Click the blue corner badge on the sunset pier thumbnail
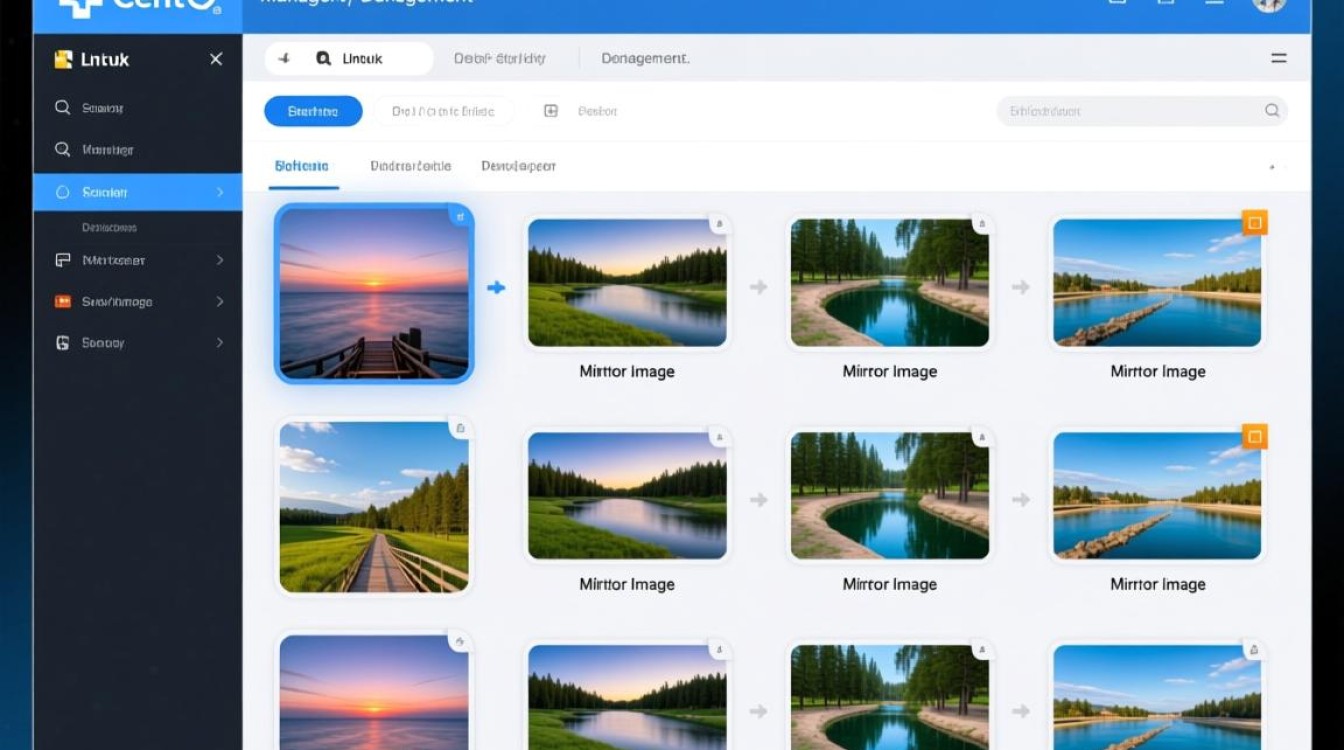This screenshot has width=1344, height=750. (460, 215)
